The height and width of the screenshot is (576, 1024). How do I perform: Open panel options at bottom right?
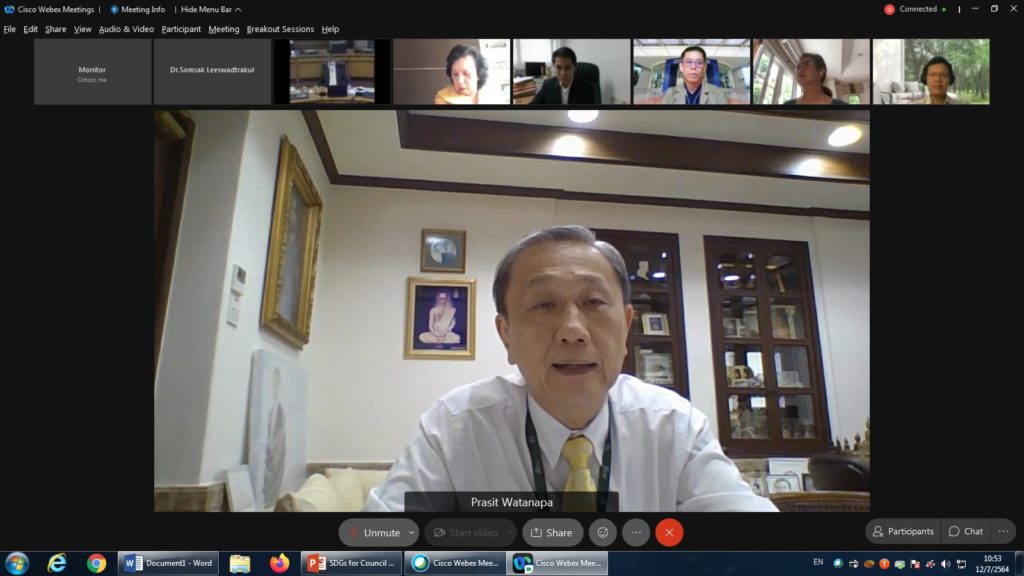[1003, 531]
